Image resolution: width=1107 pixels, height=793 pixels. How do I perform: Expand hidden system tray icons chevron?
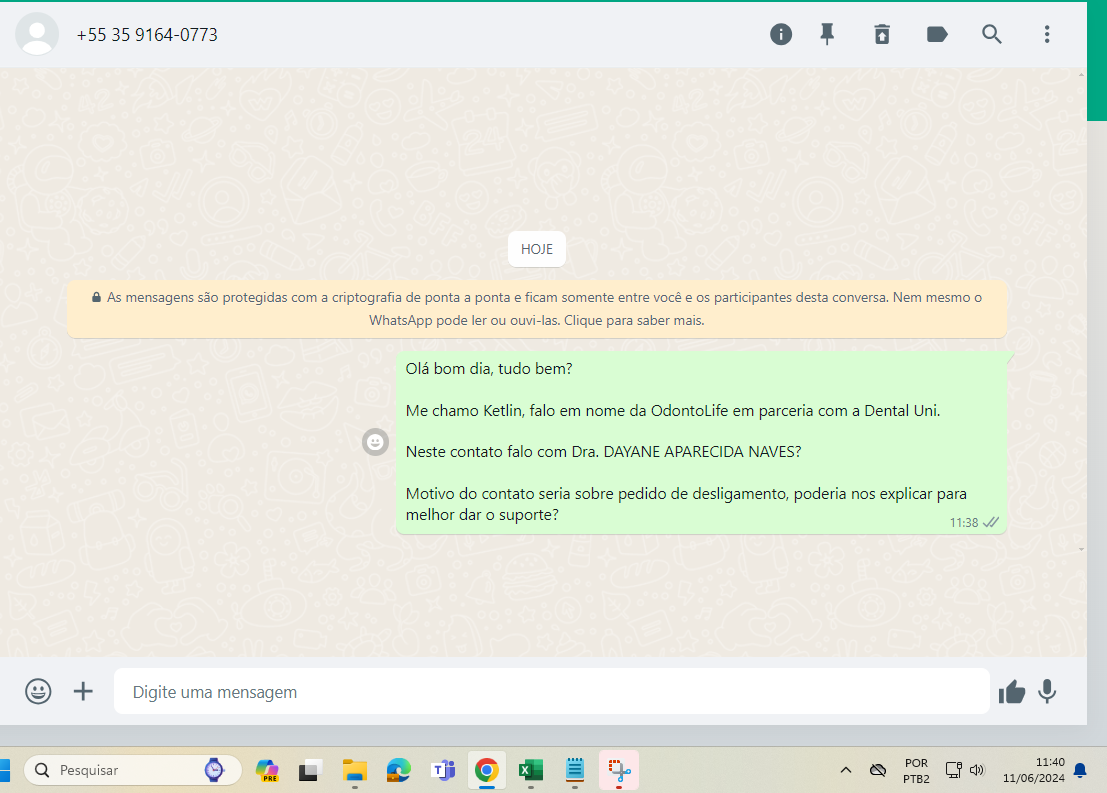(845, 770)
